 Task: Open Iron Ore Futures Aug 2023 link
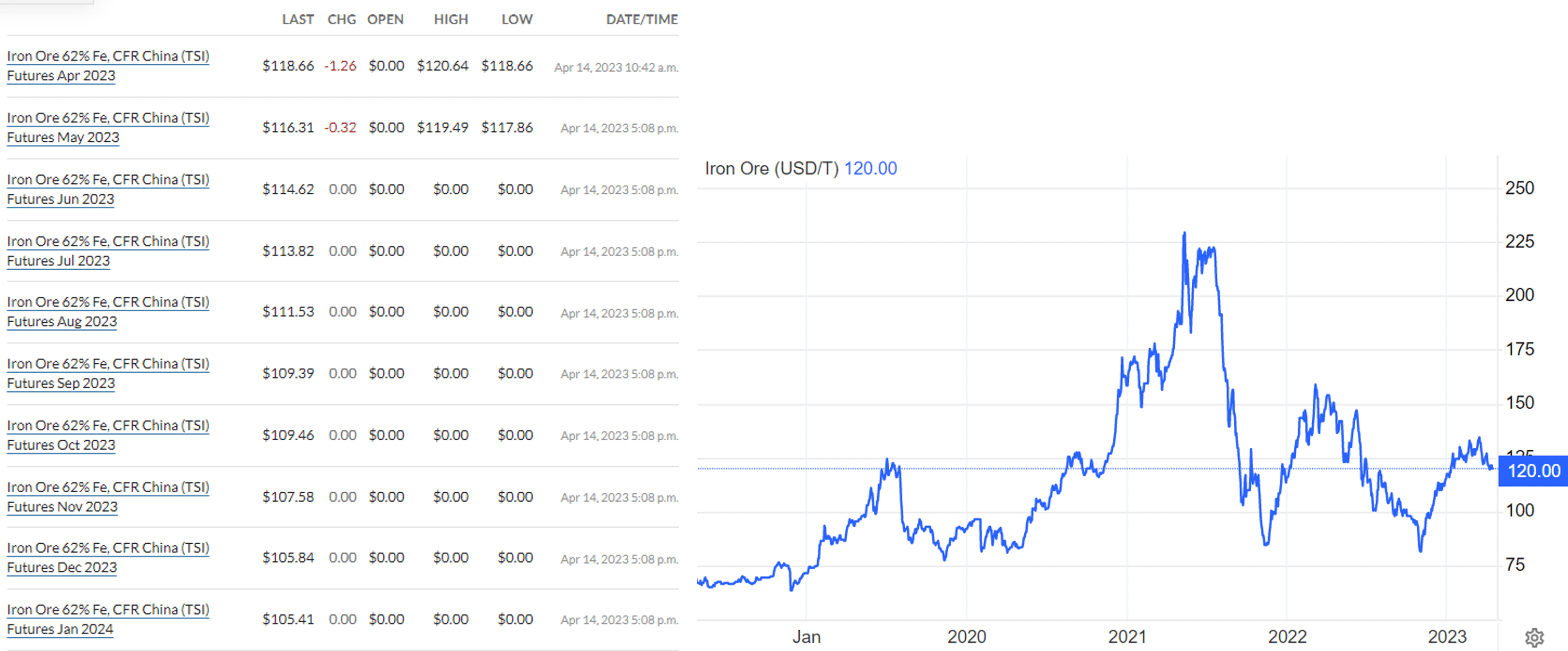tap(108, 311)
